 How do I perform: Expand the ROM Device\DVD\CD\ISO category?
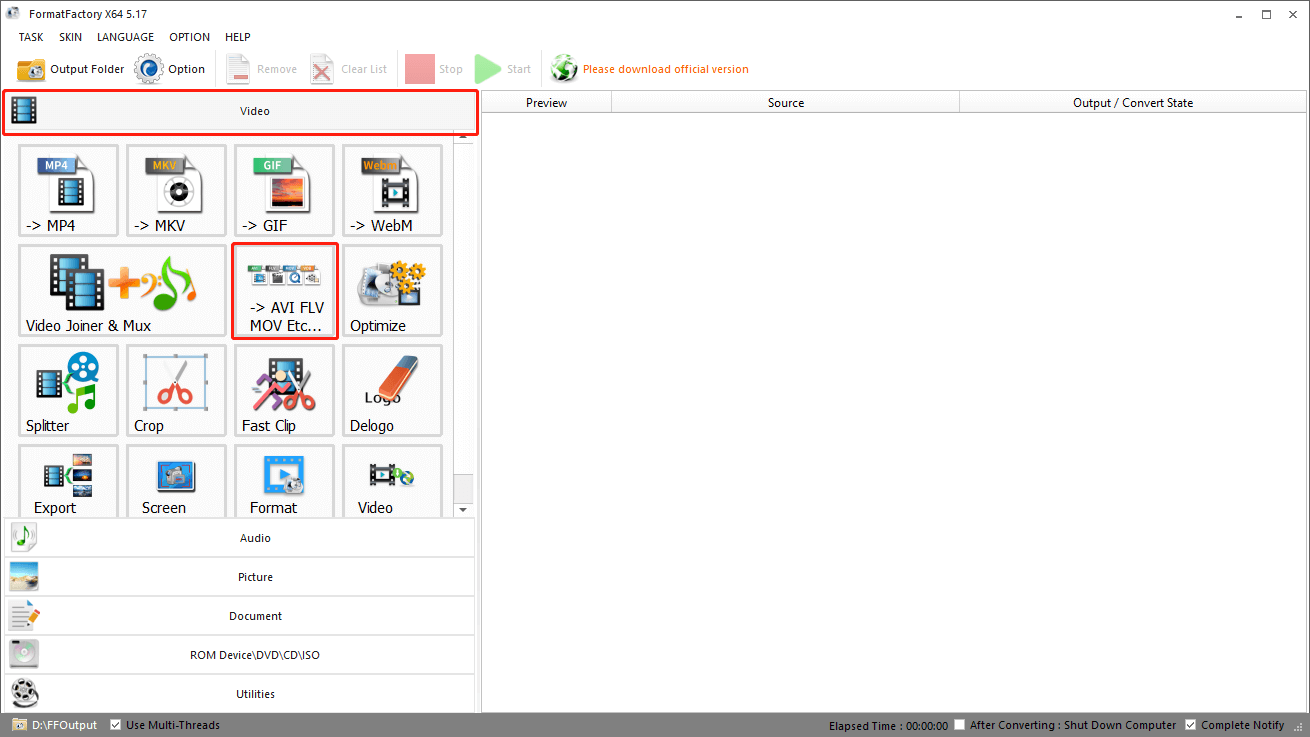pyautogui.click(x=240, y=655)
